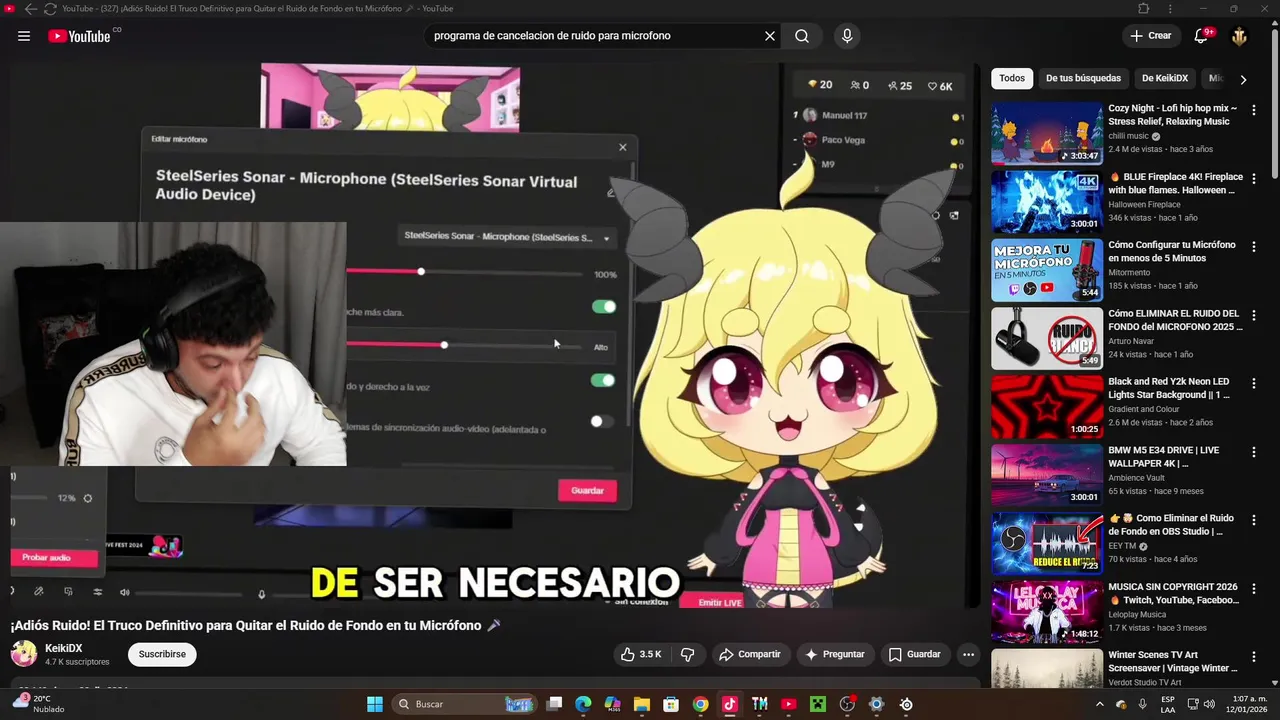Select the De KeikiDX chip
This screenshot has height=720, width=1280.
[1165, 78]
